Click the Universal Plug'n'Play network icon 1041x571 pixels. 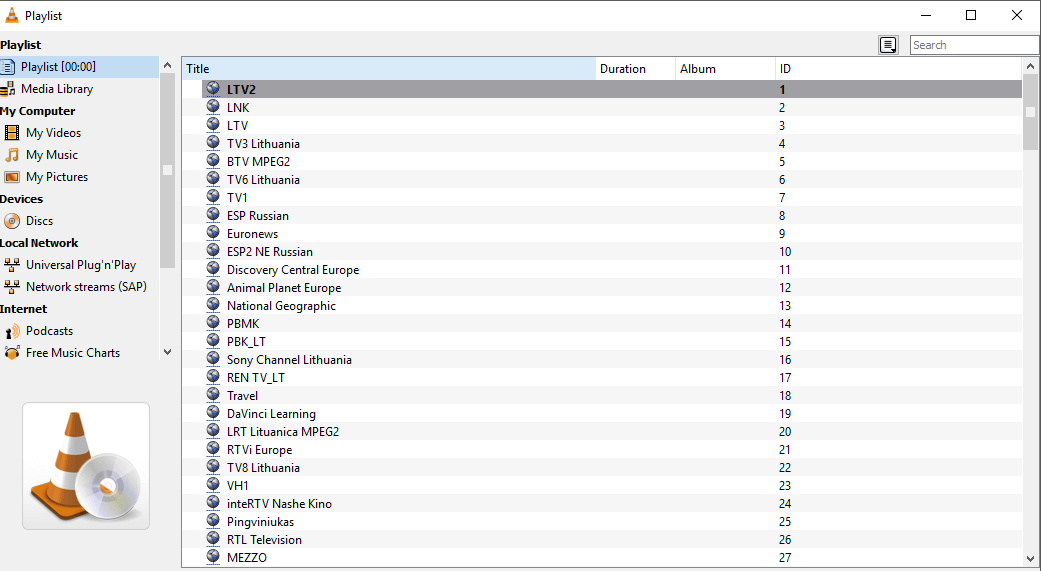(12, 265)
